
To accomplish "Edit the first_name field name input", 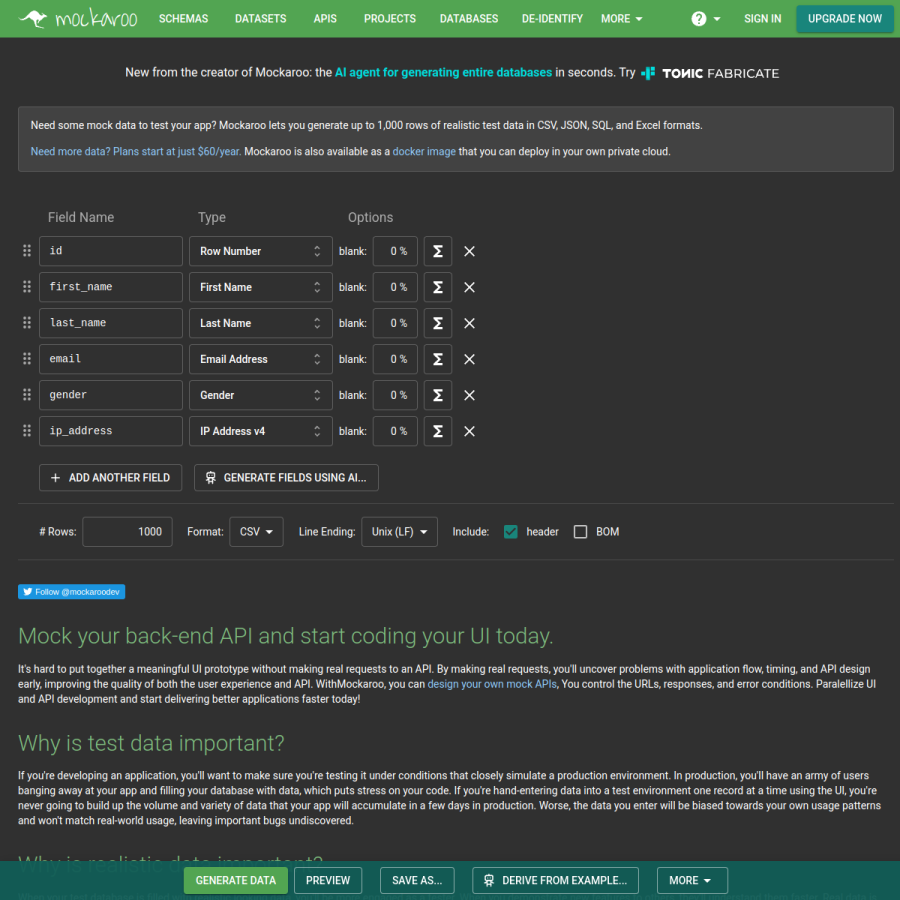I will (x=111, y=287).
